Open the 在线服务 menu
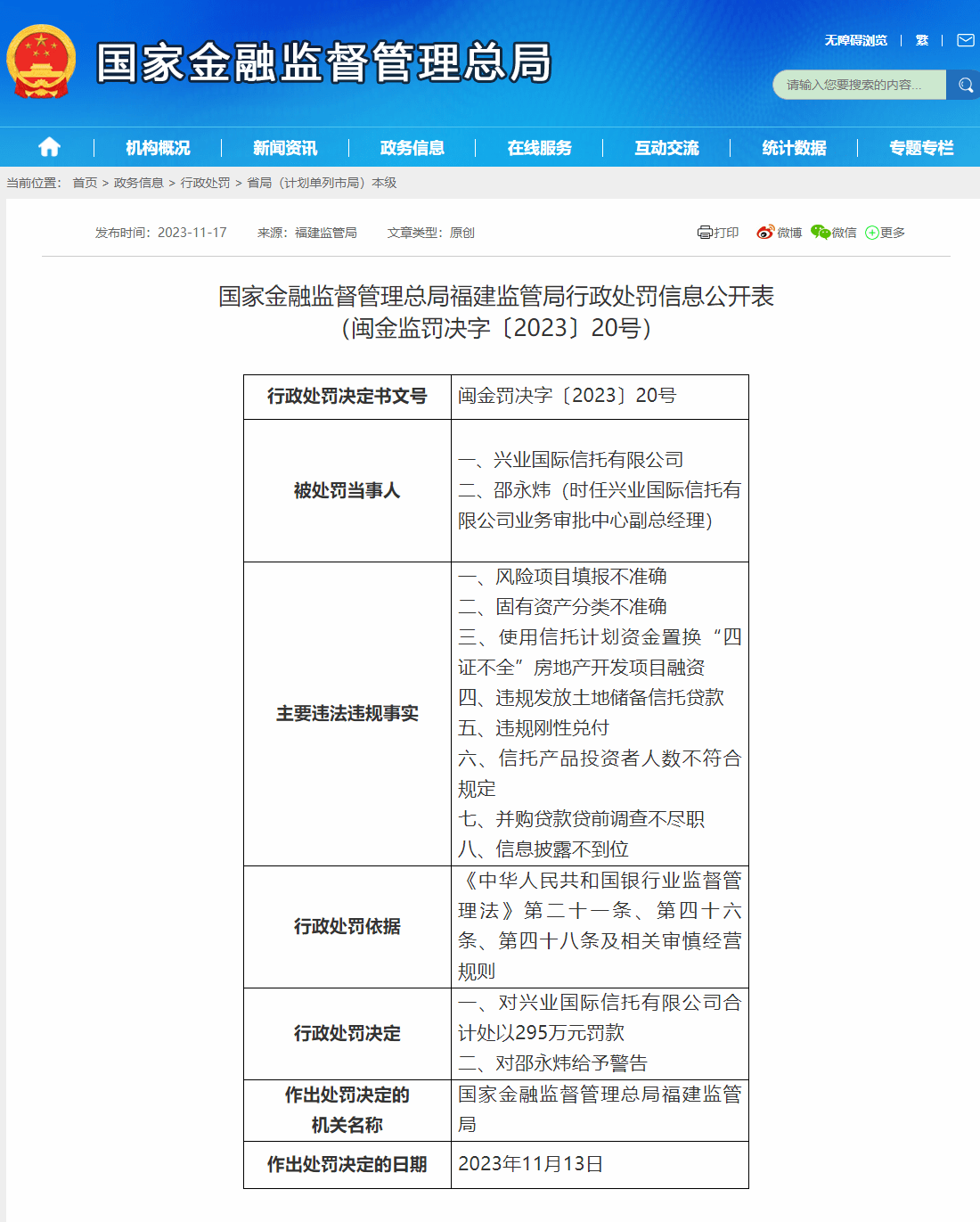 pos(540,148)
